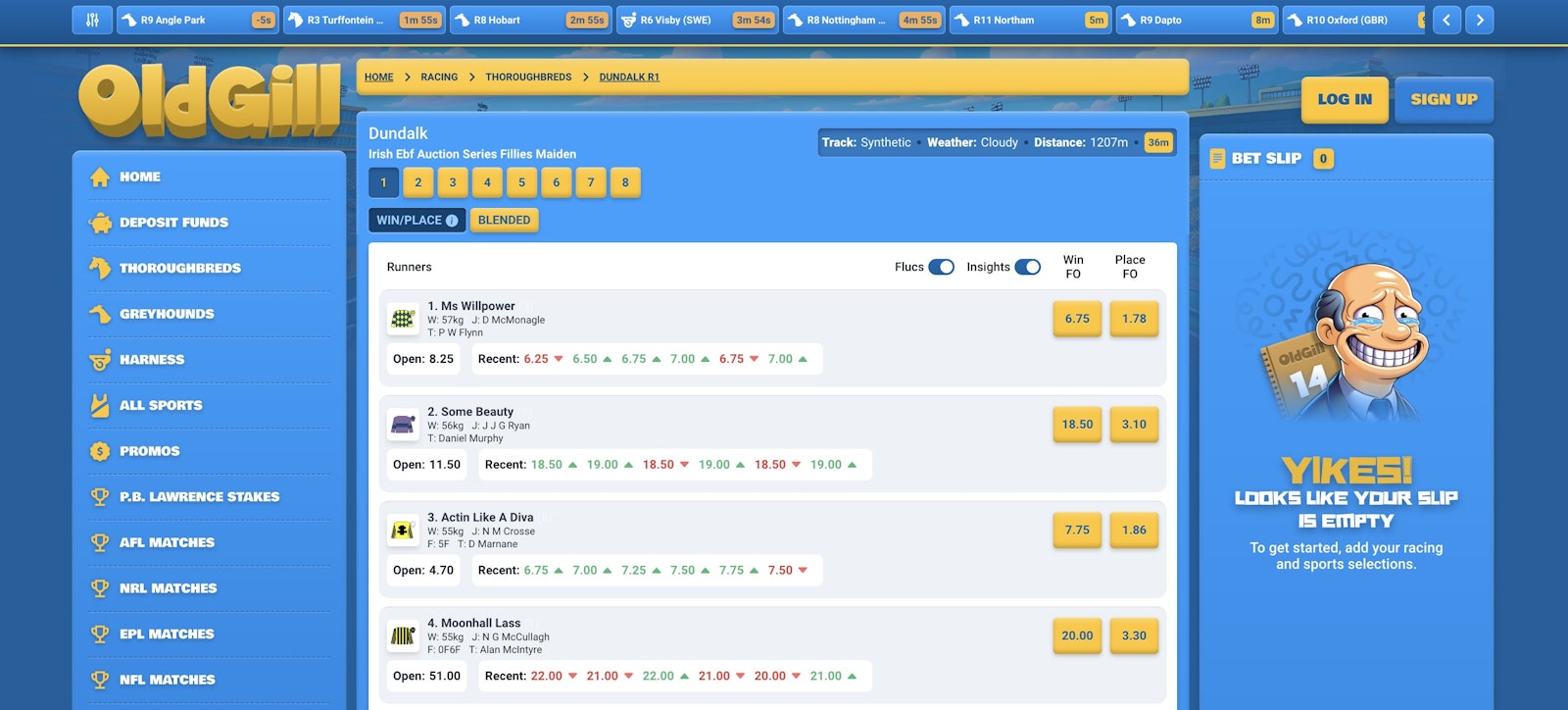This screenshot has height=710, width=1568.
Task: Click the Bet Slip receipt icon
Action: [1217, 159]
